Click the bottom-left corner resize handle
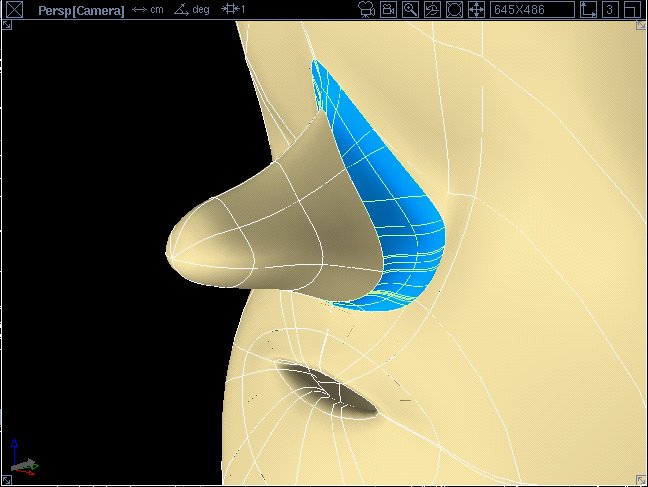648x487 pixels. 7,480
